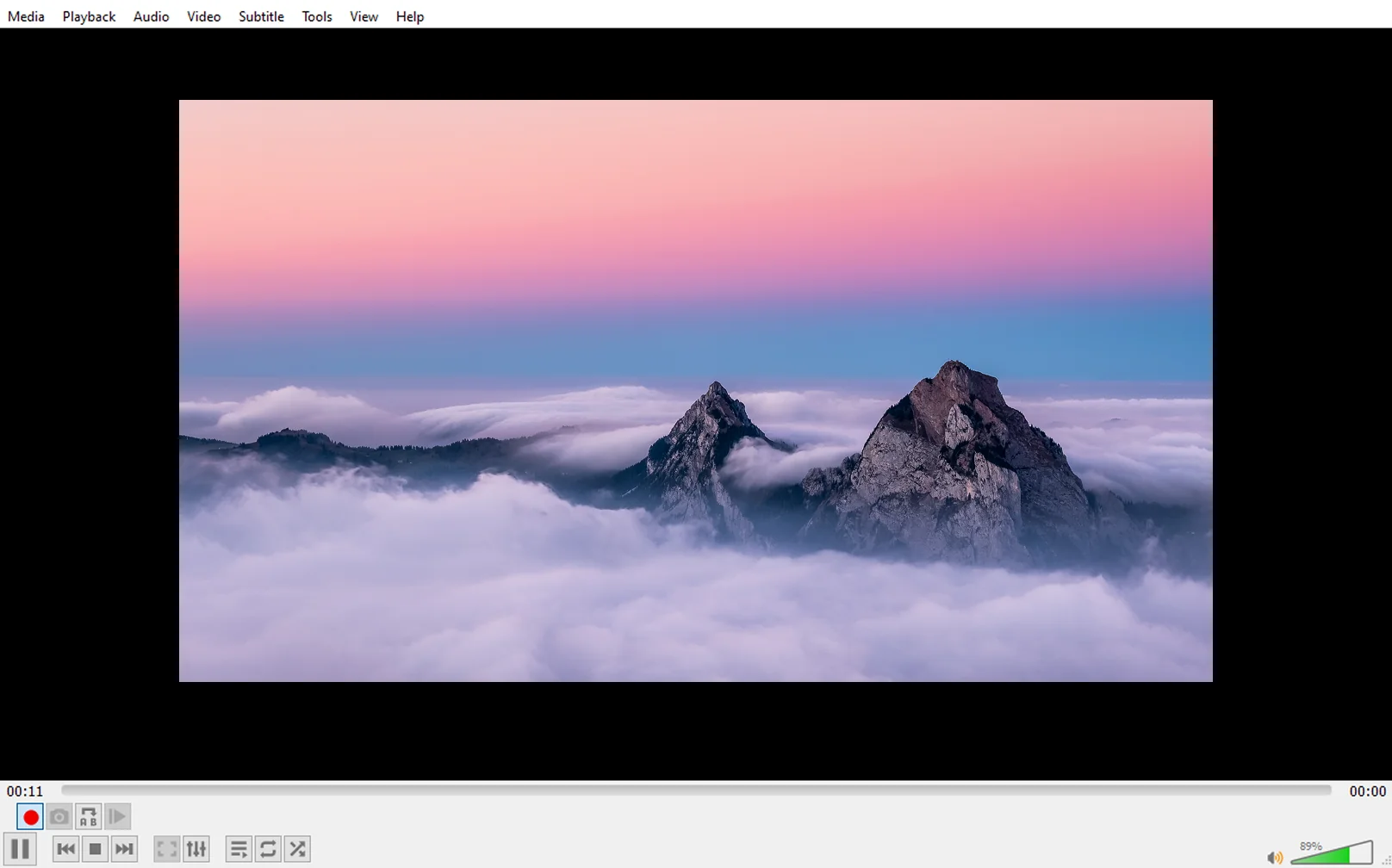Toggle fullscreen video mode
This screenshot has height=868, width=1392.
(x=166, y=850)
